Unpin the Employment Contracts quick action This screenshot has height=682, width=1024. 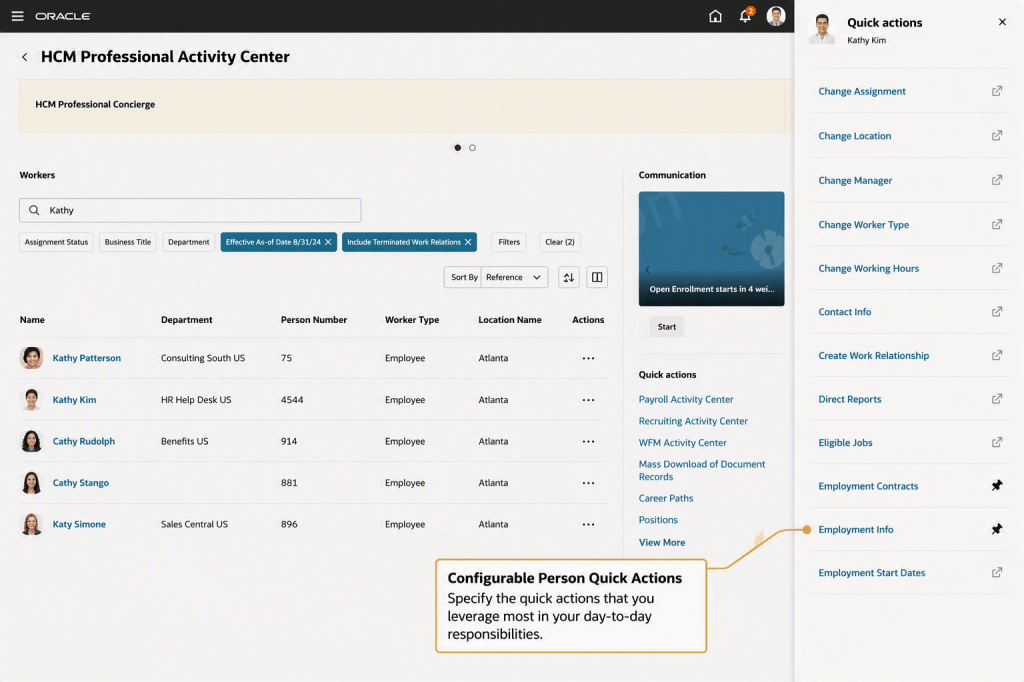coord(997,485)
